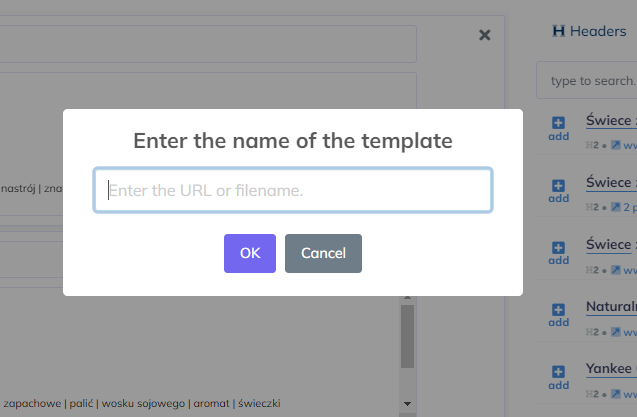The height and width of the screenshot is (417, 637).
Task: Add the Yankee header entry
Action: point(558,377)
